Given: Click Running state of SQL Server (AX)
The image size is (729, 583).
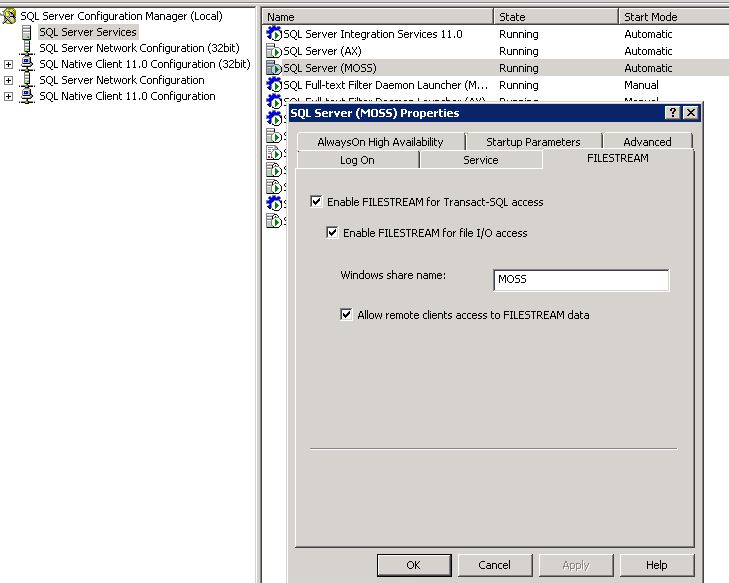Looking at the screenshot, I should click(519, 51).
